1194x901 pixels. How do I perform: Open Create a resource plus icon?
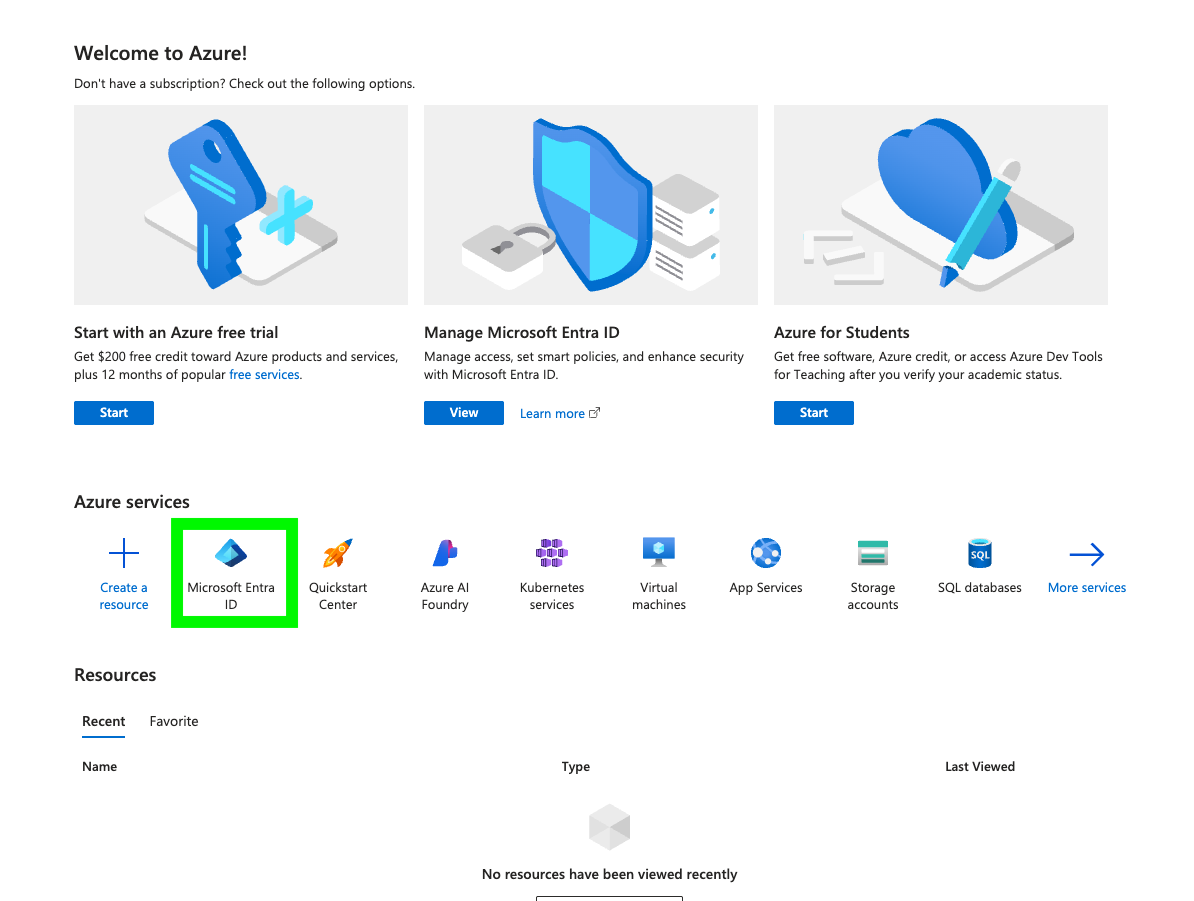click(123, 554)
